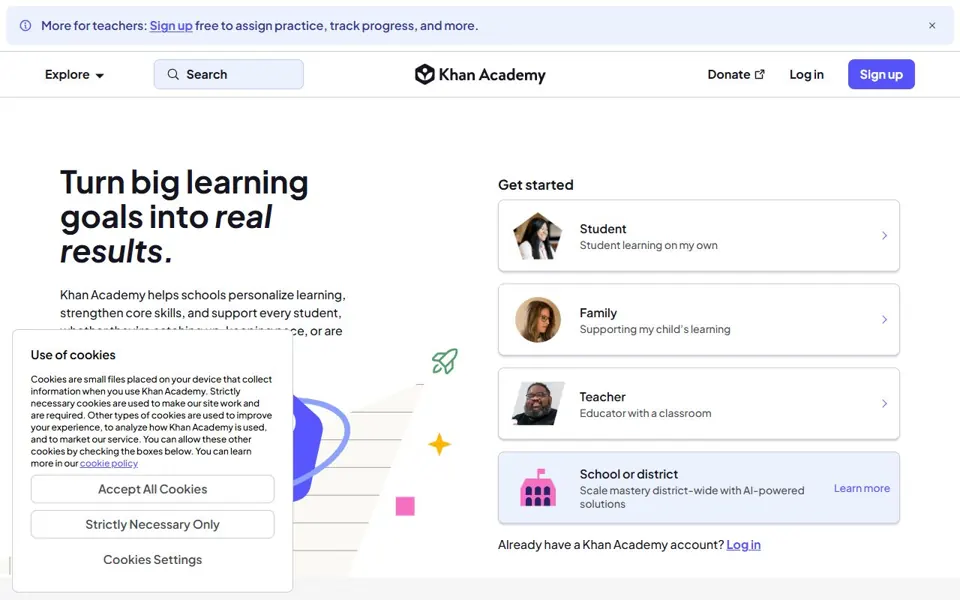Screen dimensions: 960x600
Task: Click the Student profile photo
Action: click(x=538, y=236)
